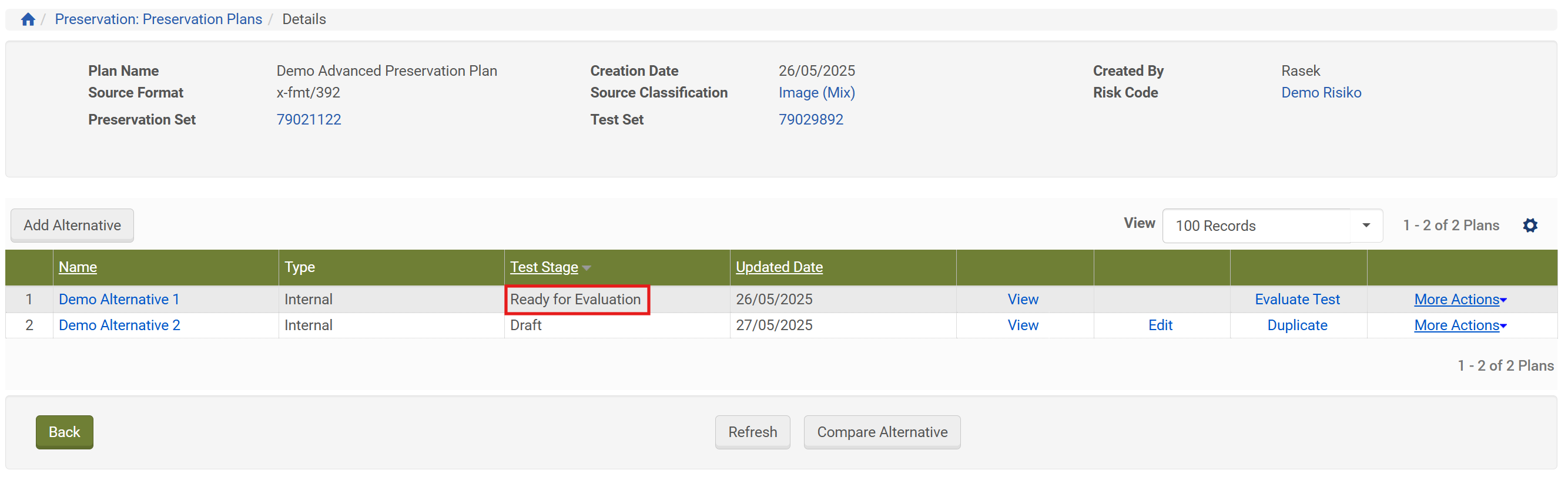Expand More Actions for Demo Alternative 1

(x=1459, y=300)
